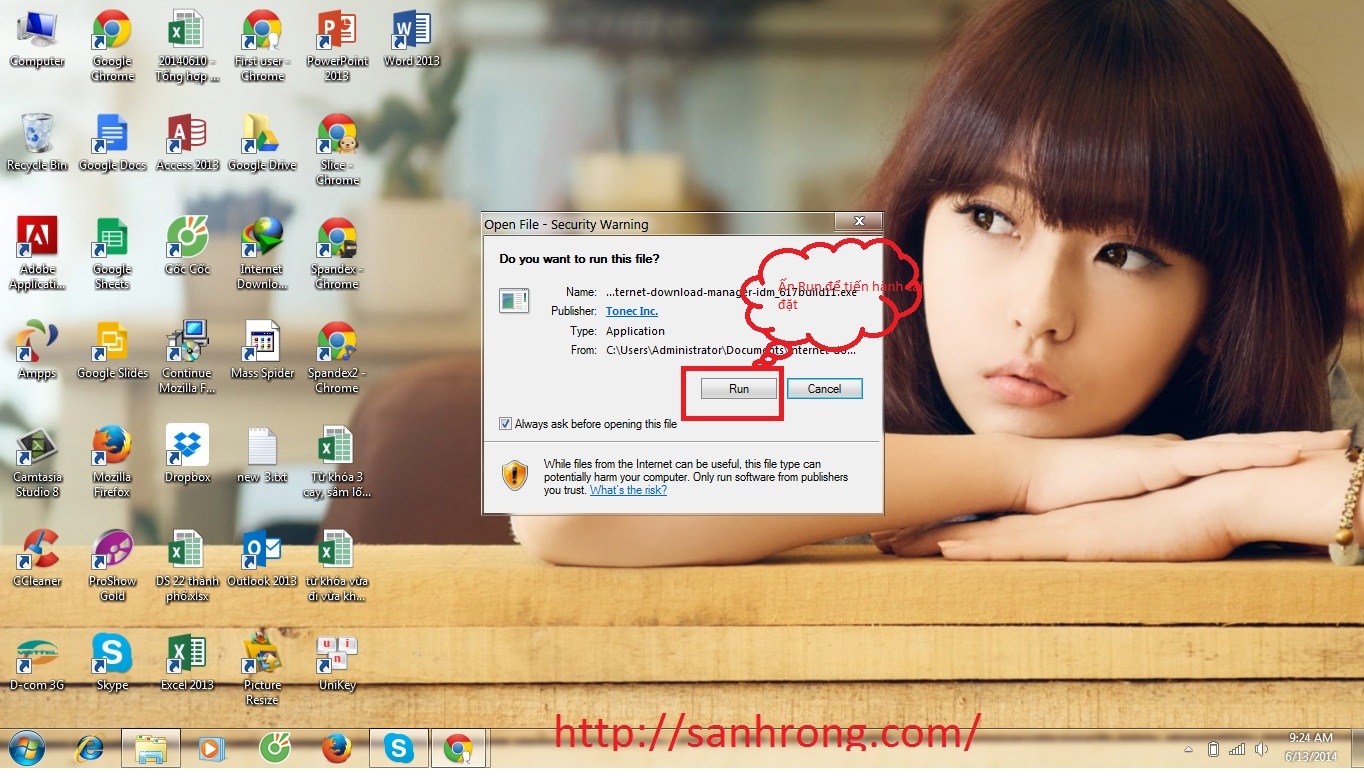Image resolution: width=1364 pixels, height=782 pixels.
Task: Open the network signal tray icon
Action: pos(1237,749)
